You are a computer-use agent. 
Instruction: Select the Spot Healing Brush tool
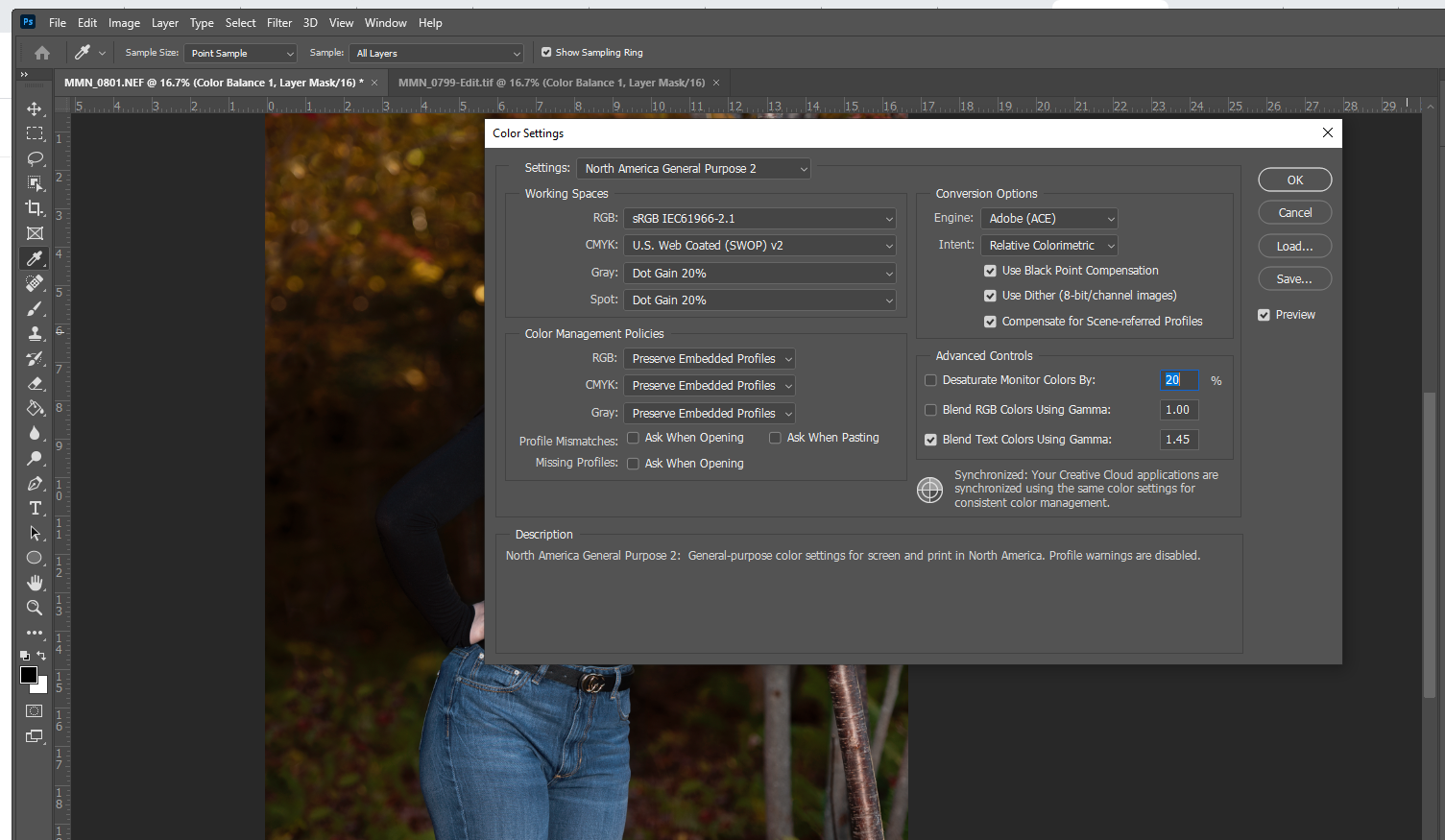35,283
